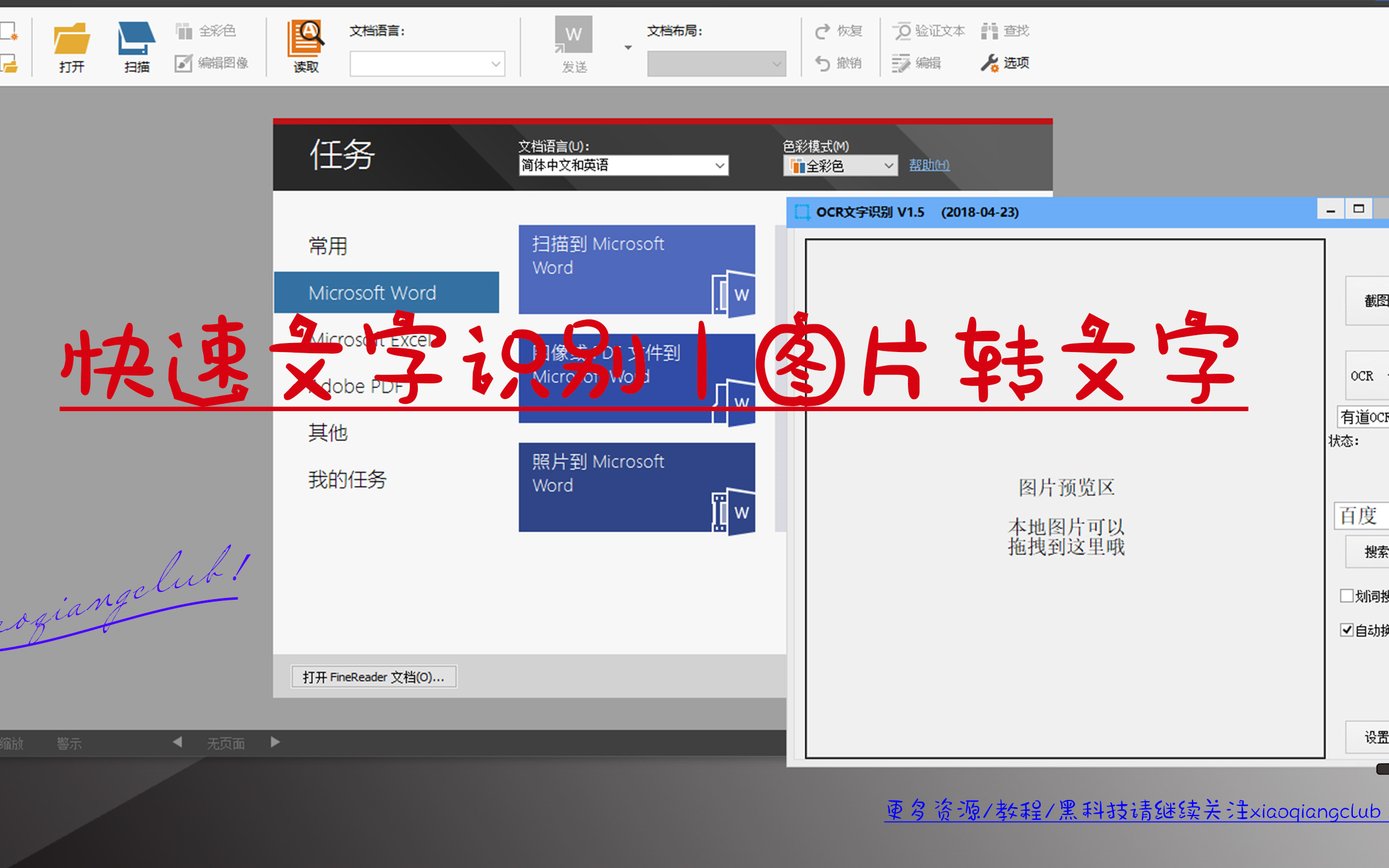Click 打开 FineReader 文档 button

click(x=374, y=677)
